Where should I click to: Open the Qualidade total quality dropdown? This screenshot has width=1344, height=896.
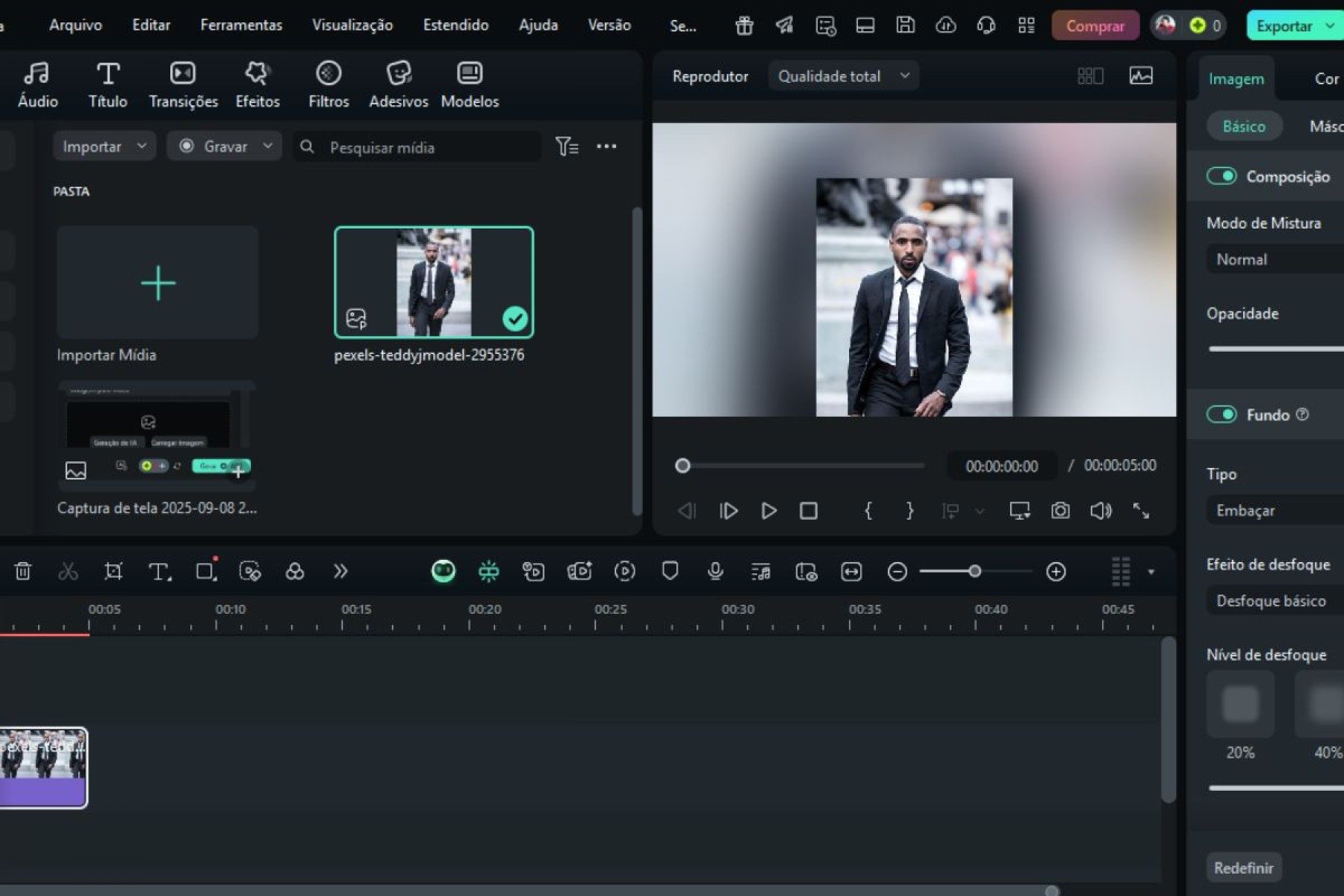click(843, 76)
